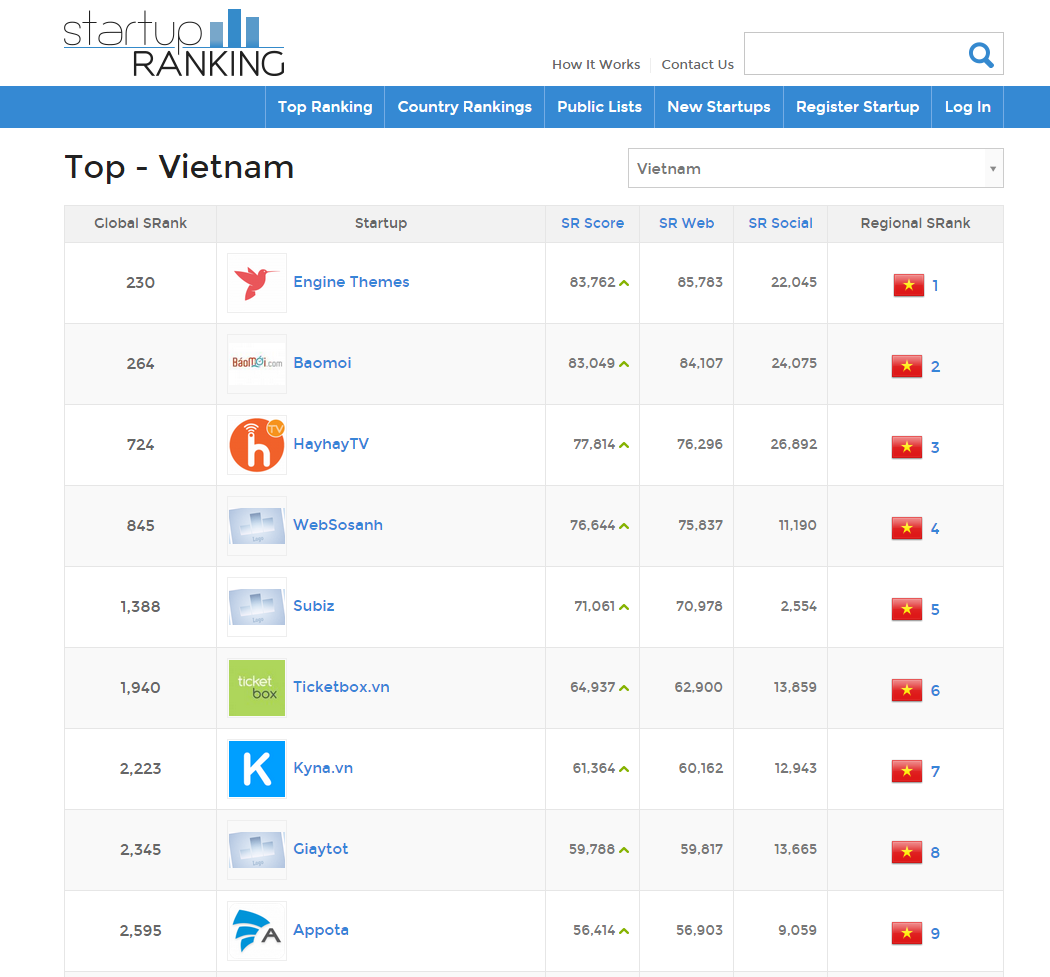Click the green up arrow beside Baomoi's score

click(x=624, y=364)
